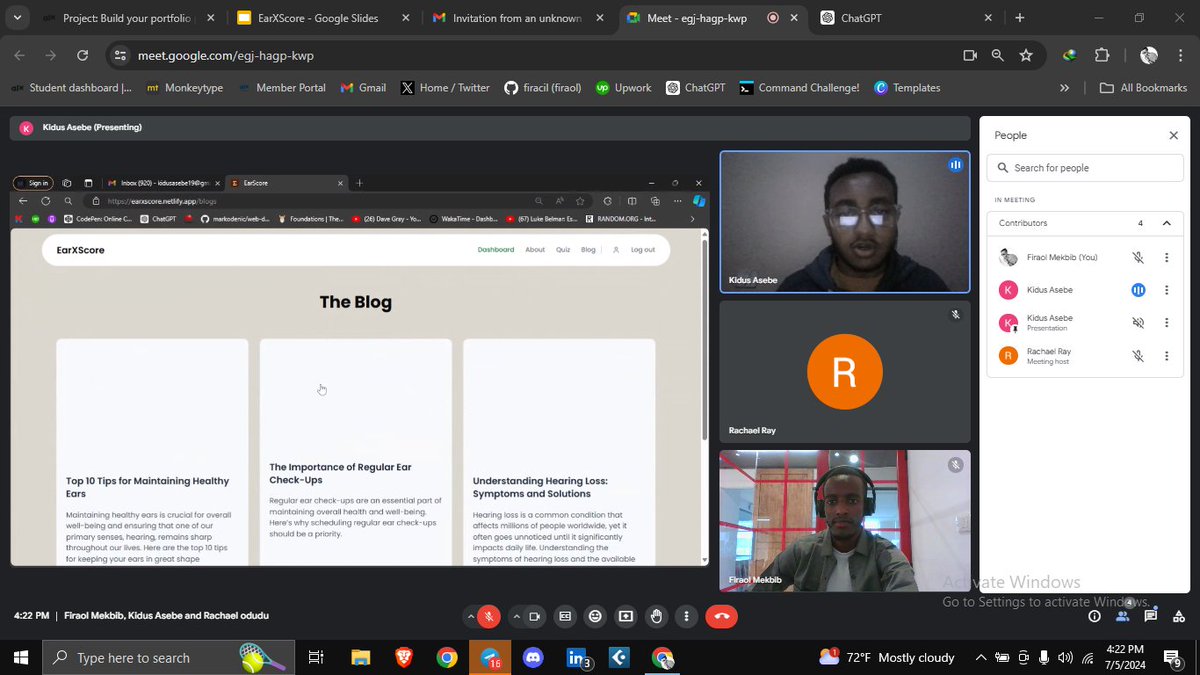The image size is (1200, 675).
Task: Open Activities icon in Meet
Action: coord(1179,617)
